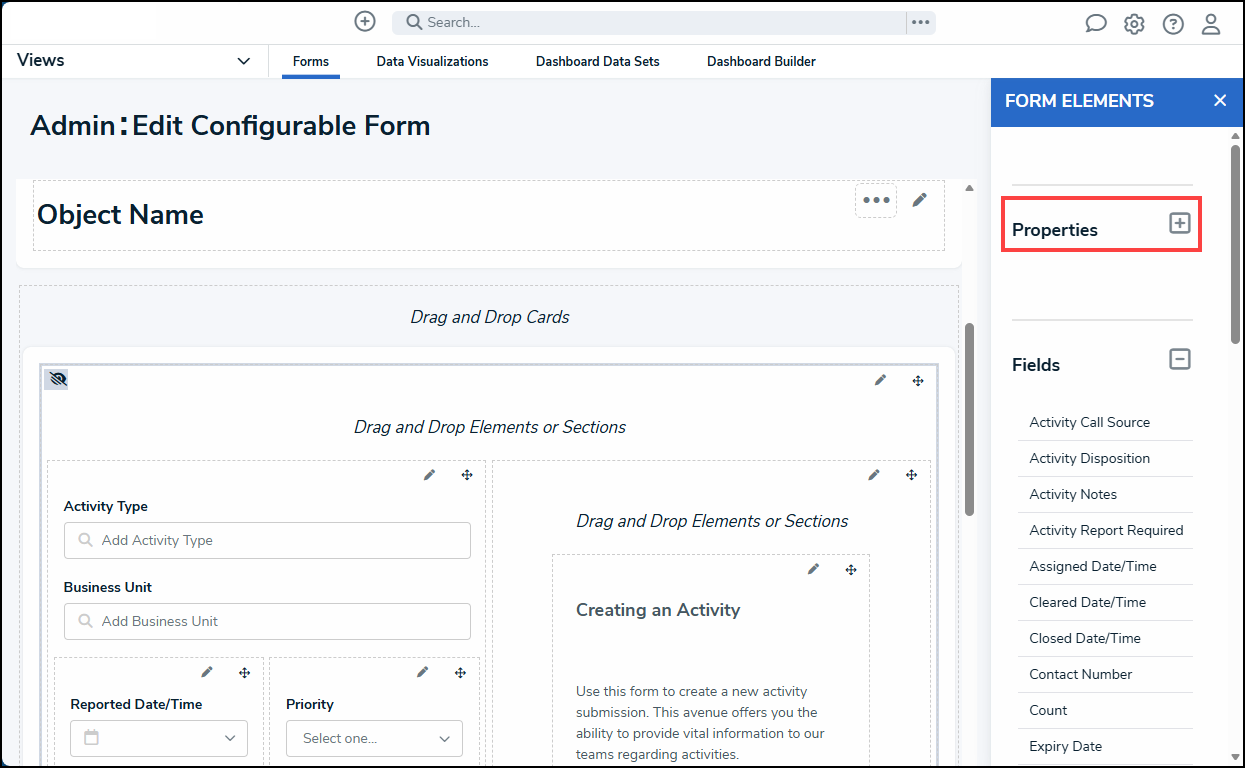This screenshot has height=768, width=1245.
Task: Click move handle on Creating an Activity section
Action: pyautogui.click(x=851, y=569)
